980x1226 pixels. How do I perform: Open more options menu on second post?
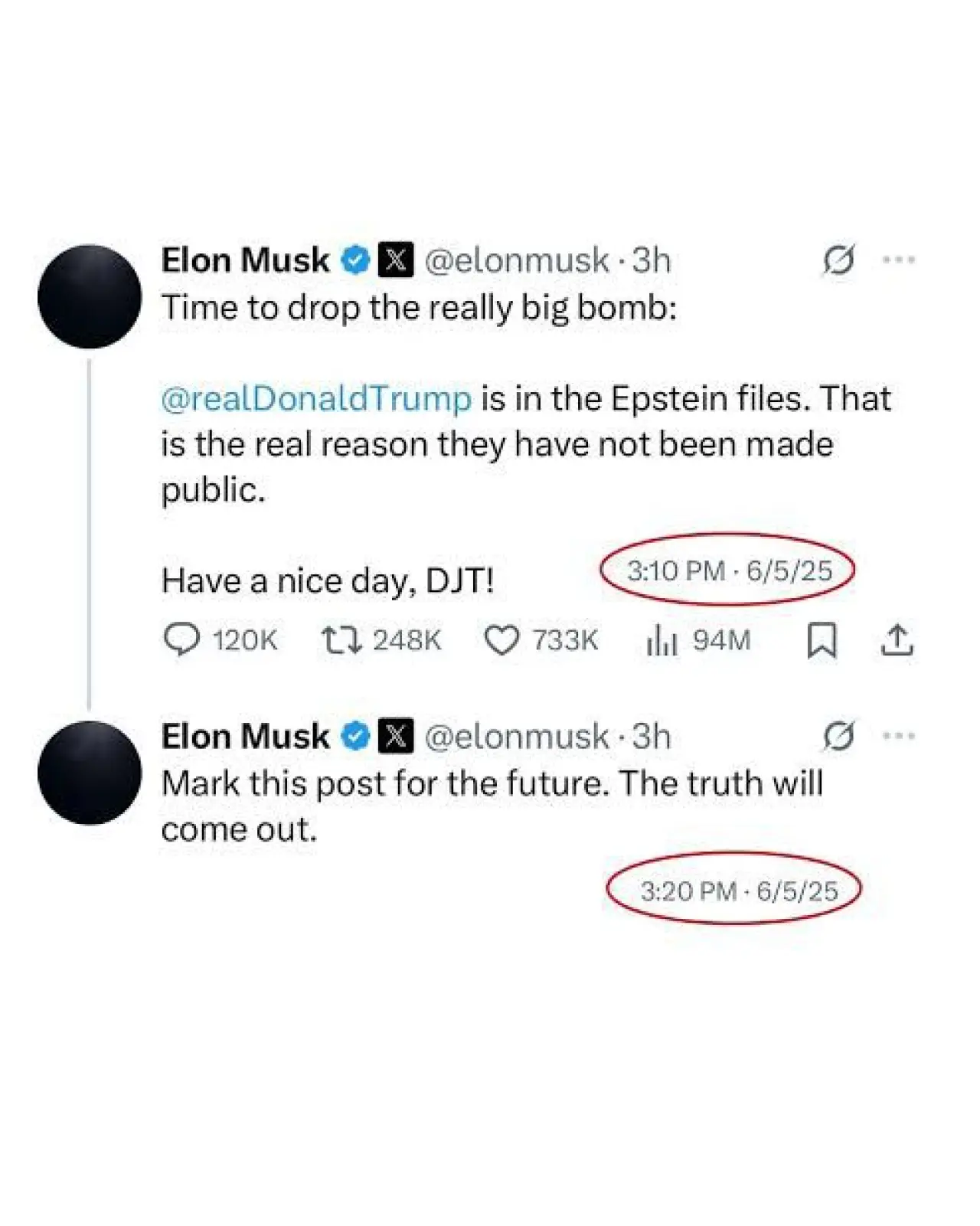pyautogui.click(x=899, y=737)
